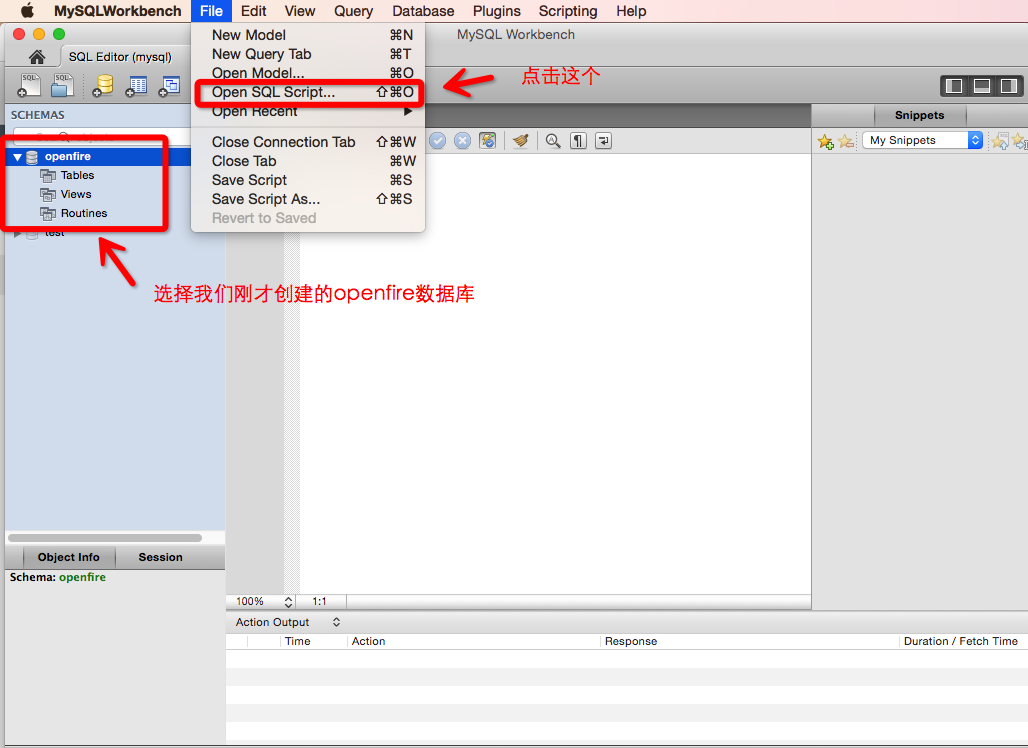Expand the Open Recent submenu
1028x748 pixels.
pos(309,111)
